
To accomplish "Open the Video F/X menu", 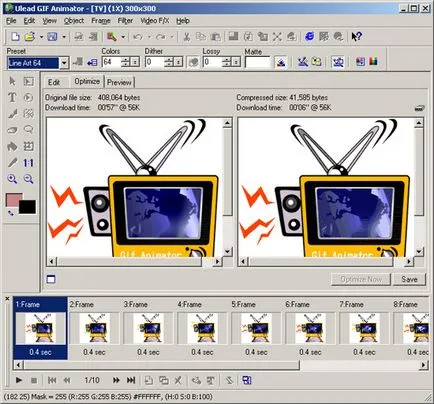I will click(155, 21).
